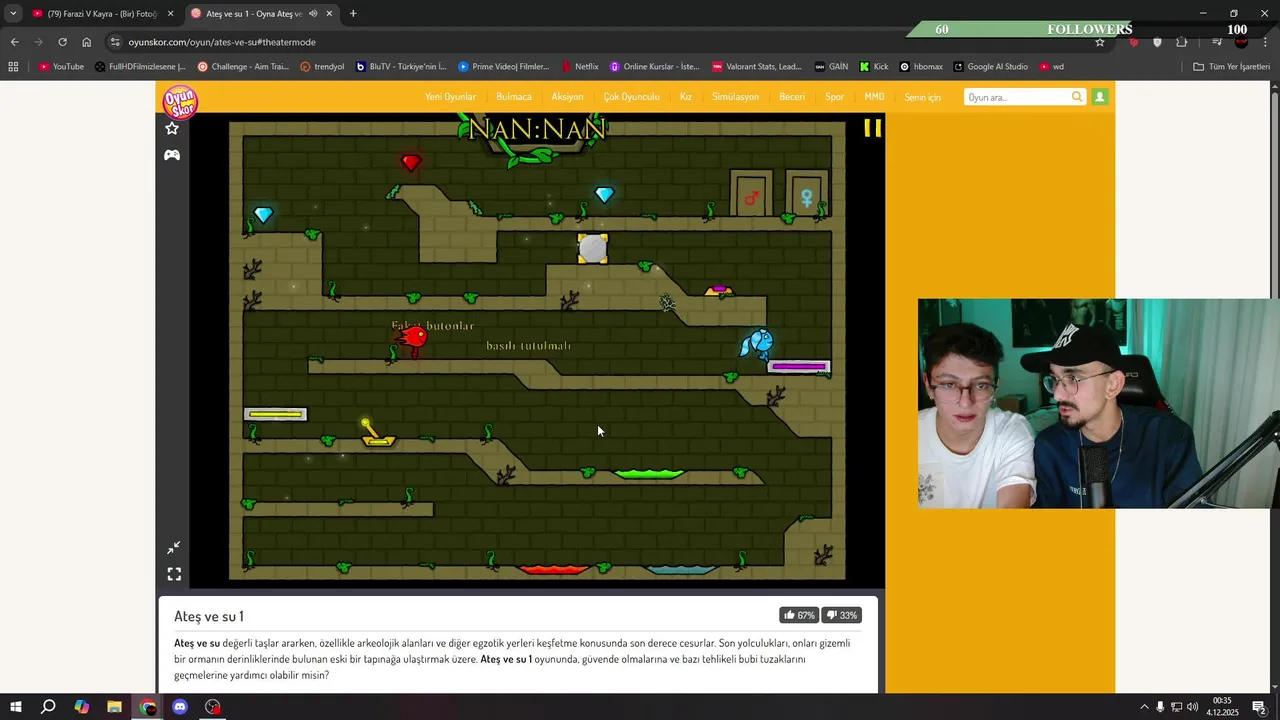Open Prime Video bookmark
The image size is (1280, 720).
click(504, 67)
